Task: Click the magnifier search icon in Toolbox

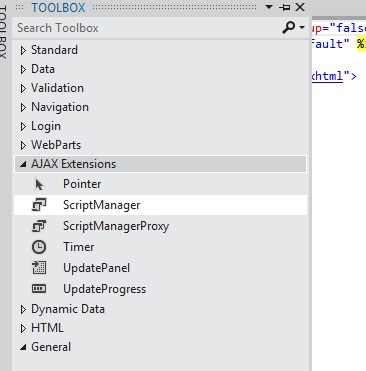Action: click(x=288, y=28)
